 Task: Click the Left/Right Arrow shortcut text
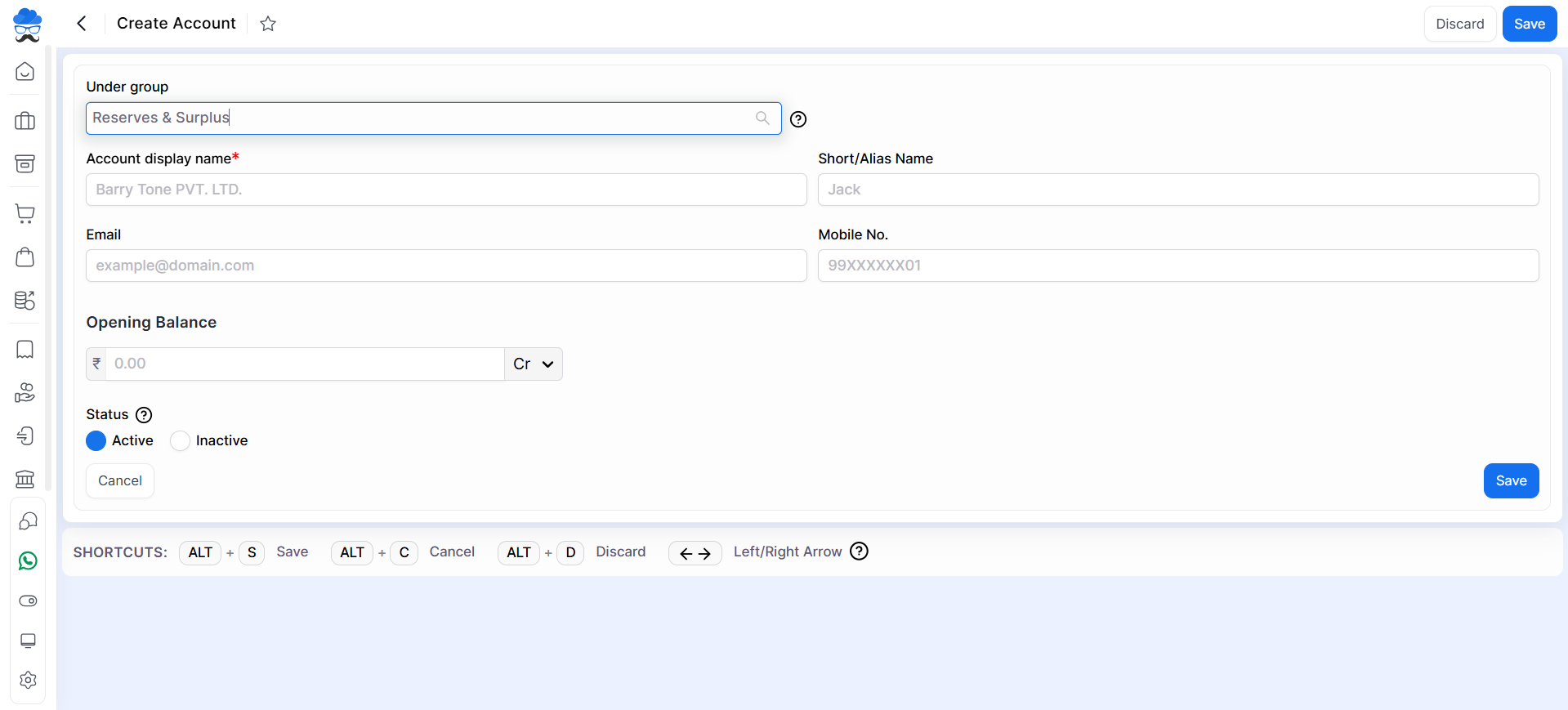pos(788,551)
